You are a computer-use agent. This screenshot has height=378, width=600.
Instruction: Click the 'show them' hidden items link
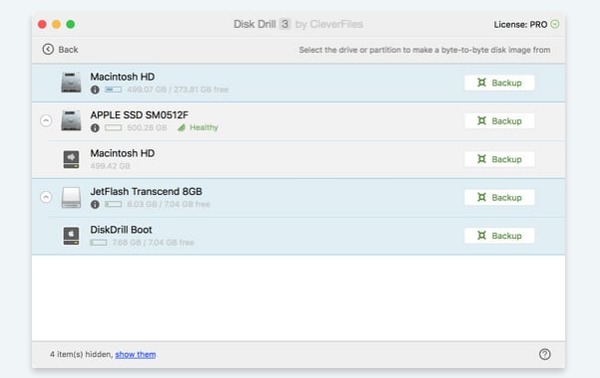[x=135, y=355]
